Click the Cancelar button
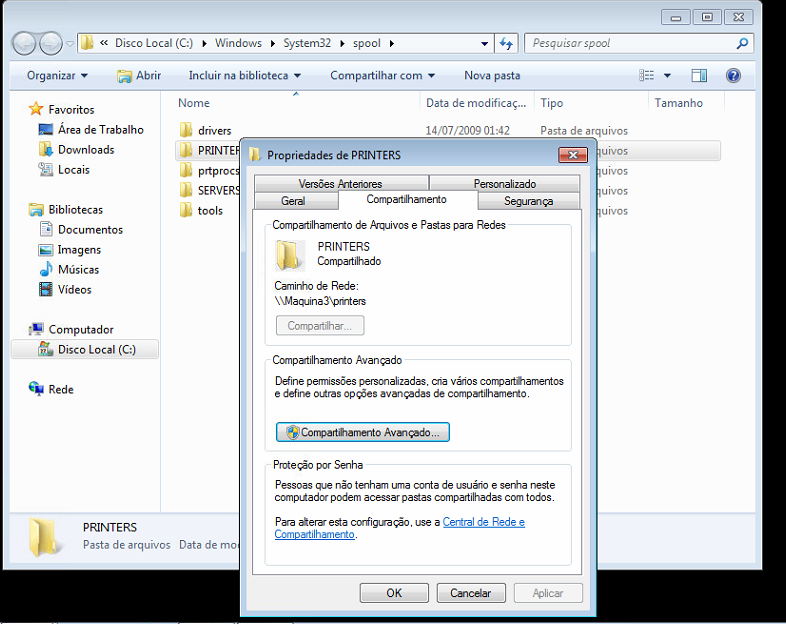 point(471,593)
